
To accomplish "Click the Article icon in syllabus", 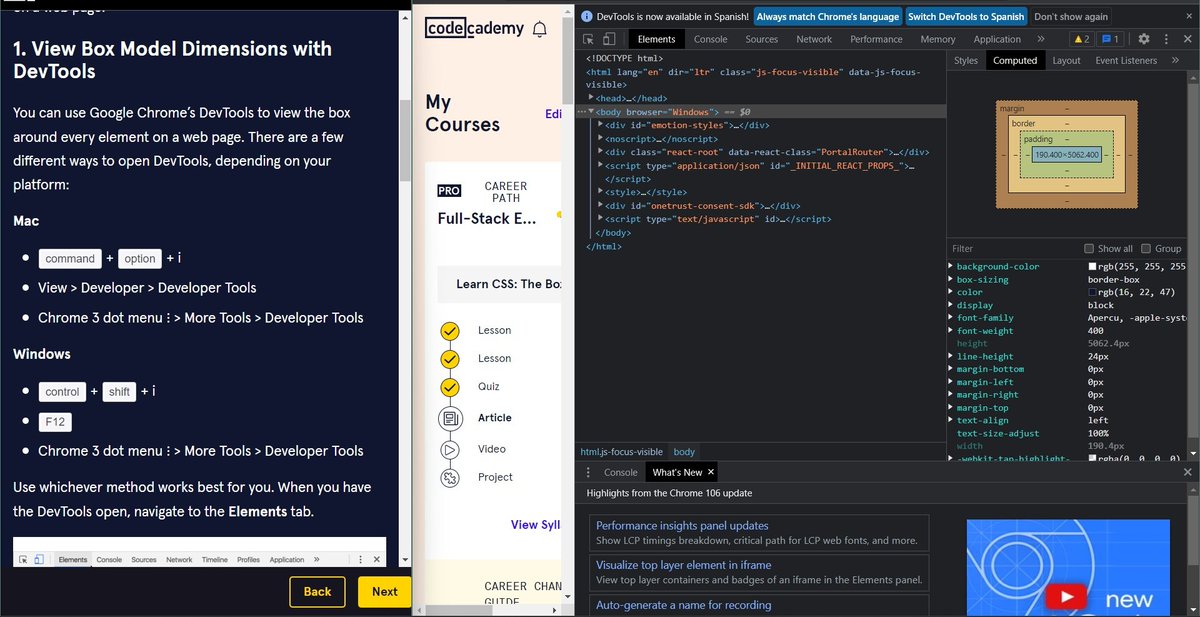I will tap(450, 418).
